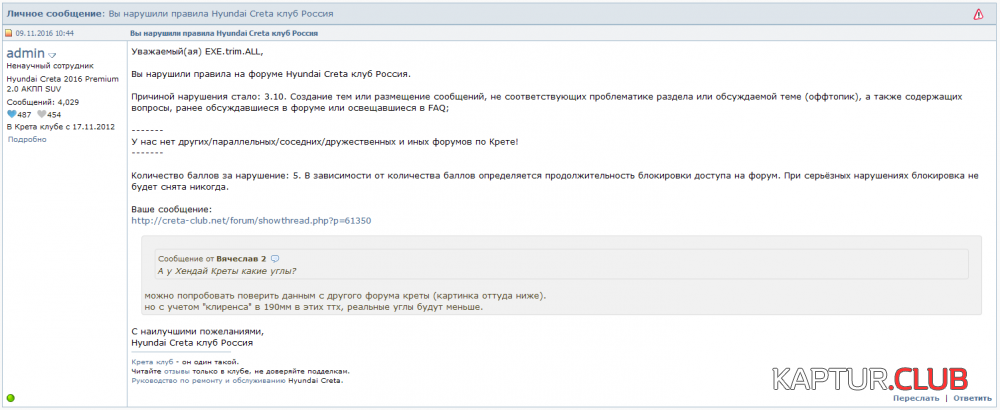Click the post date 09.11.2016 10:44
Screen dimensions: 1000x410
click(x=45, y=33)
